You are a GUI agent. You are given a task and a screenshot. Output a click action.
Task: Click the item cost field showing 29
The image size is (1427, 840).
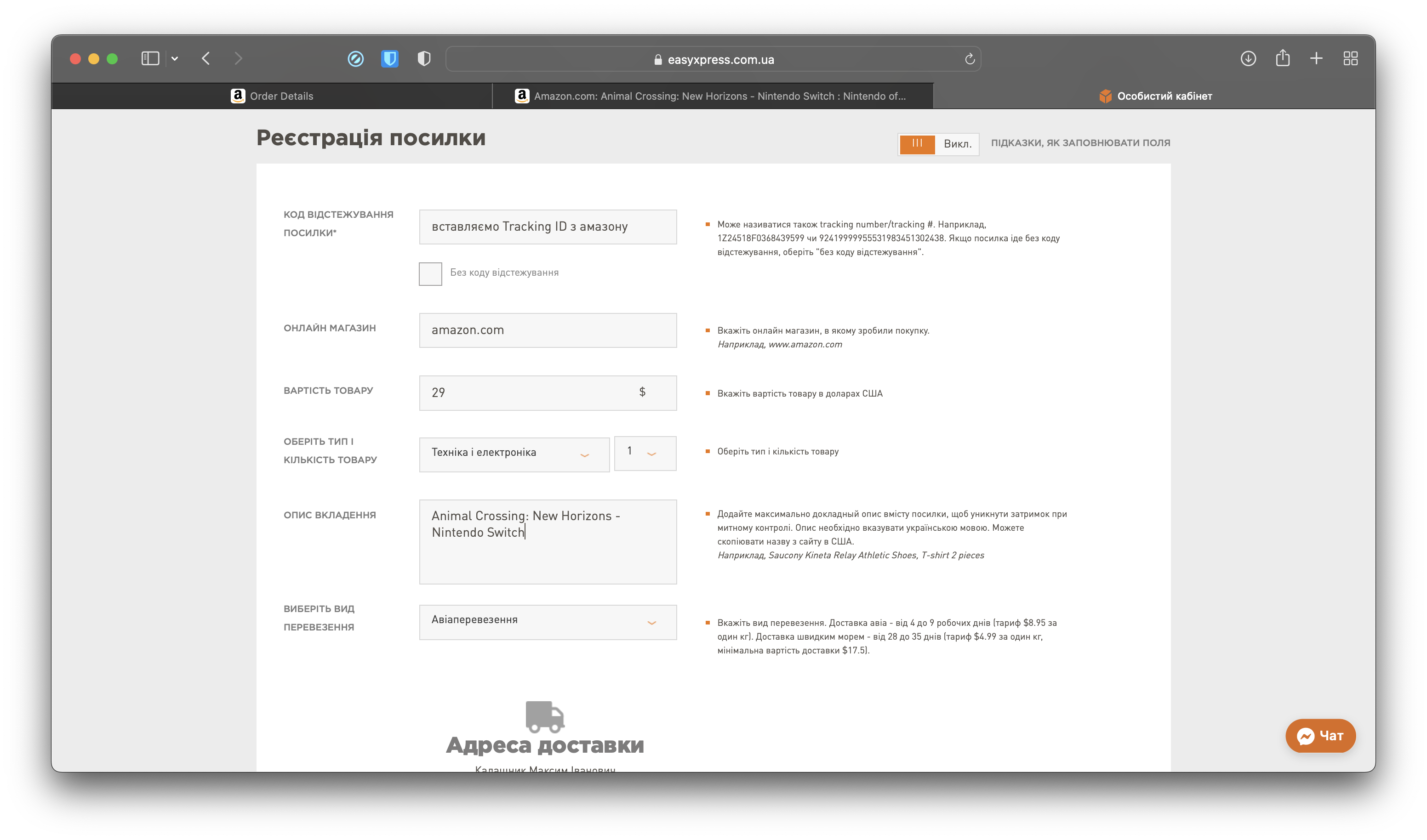click(548, 393)
